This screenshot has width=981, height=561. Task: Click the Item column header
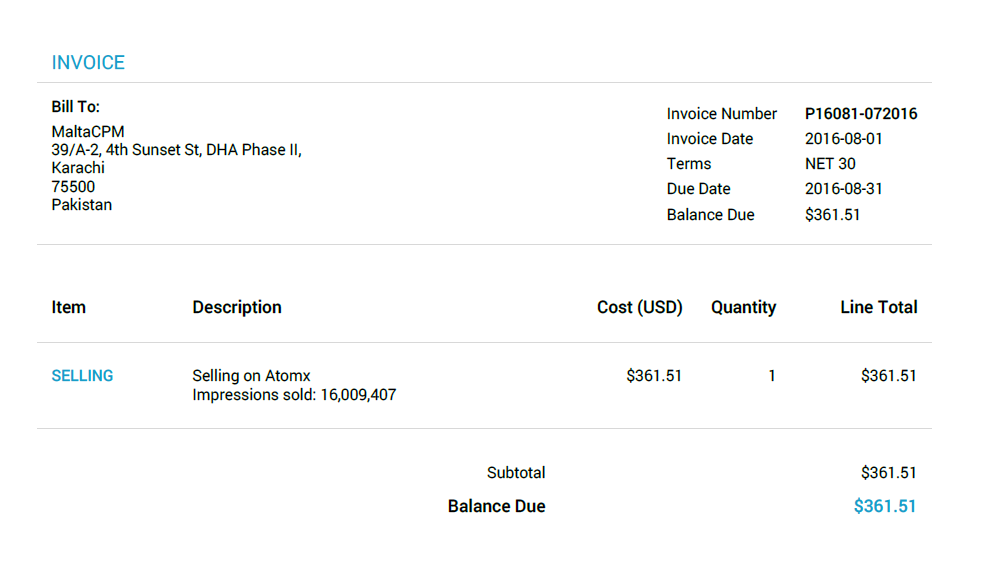click(68, 307)
